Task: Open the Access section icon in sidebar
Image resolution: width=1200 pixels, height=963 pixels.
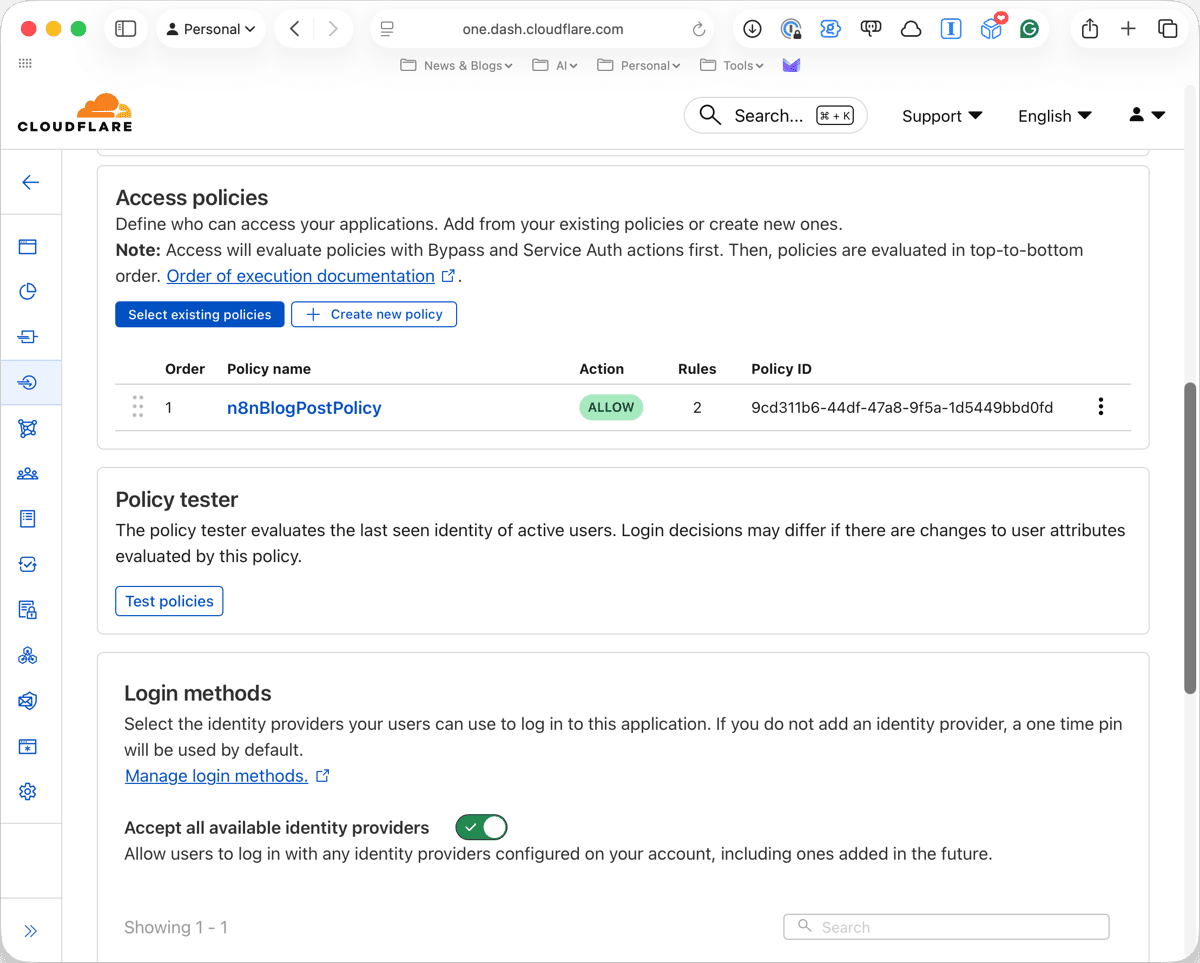Action: point(28,383)
